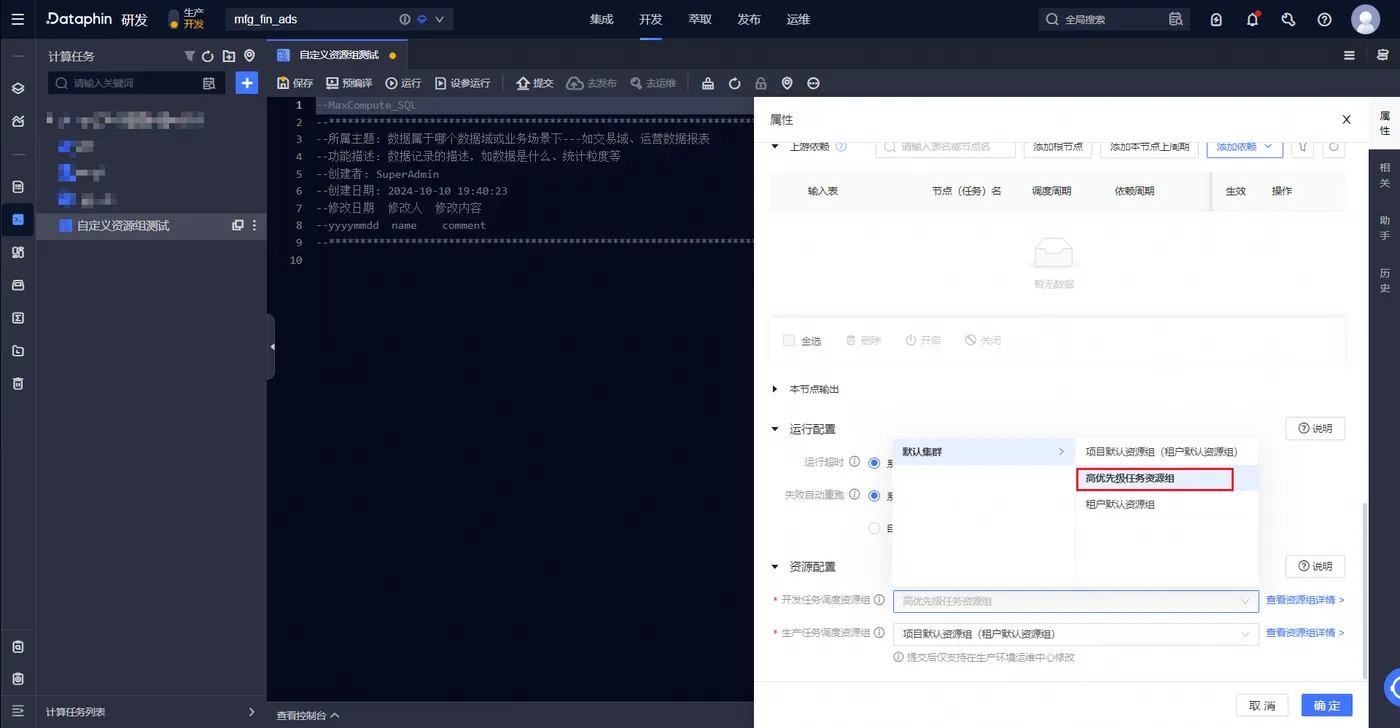Select the unselected radio under 失败自动重跑

tap(875, 528)
